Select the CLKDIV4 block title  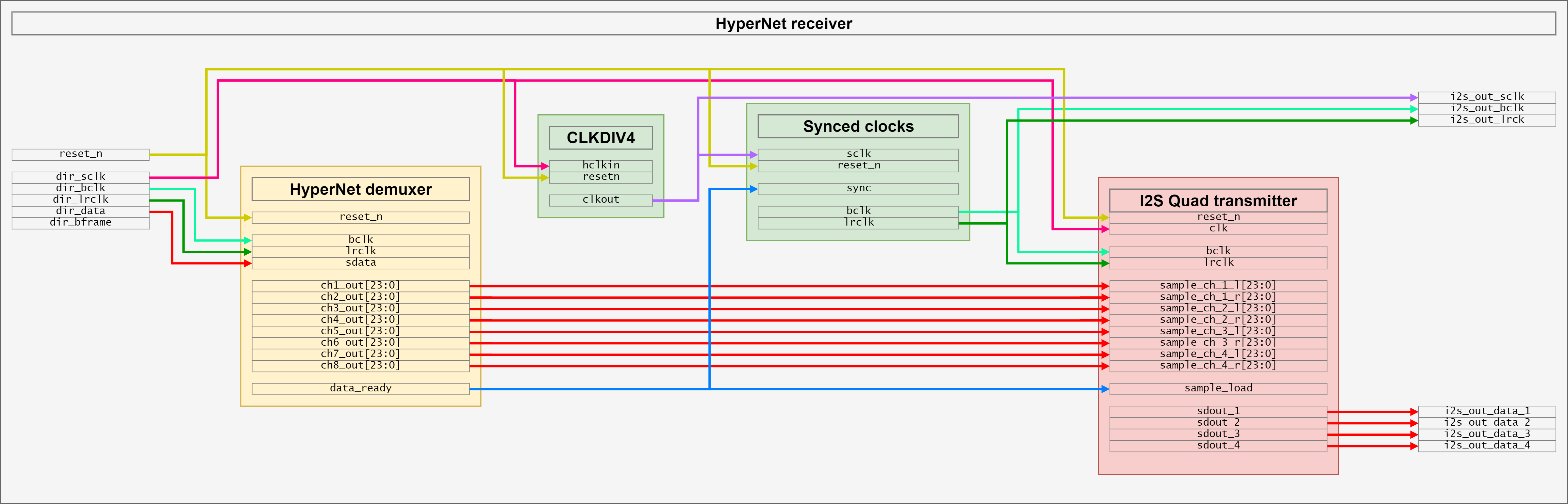point(600,138)
